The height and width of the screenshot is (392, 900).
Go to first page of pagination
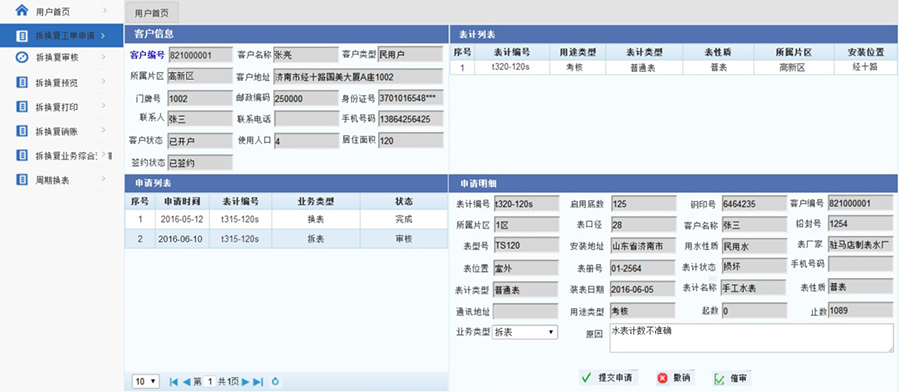point(173,382)
